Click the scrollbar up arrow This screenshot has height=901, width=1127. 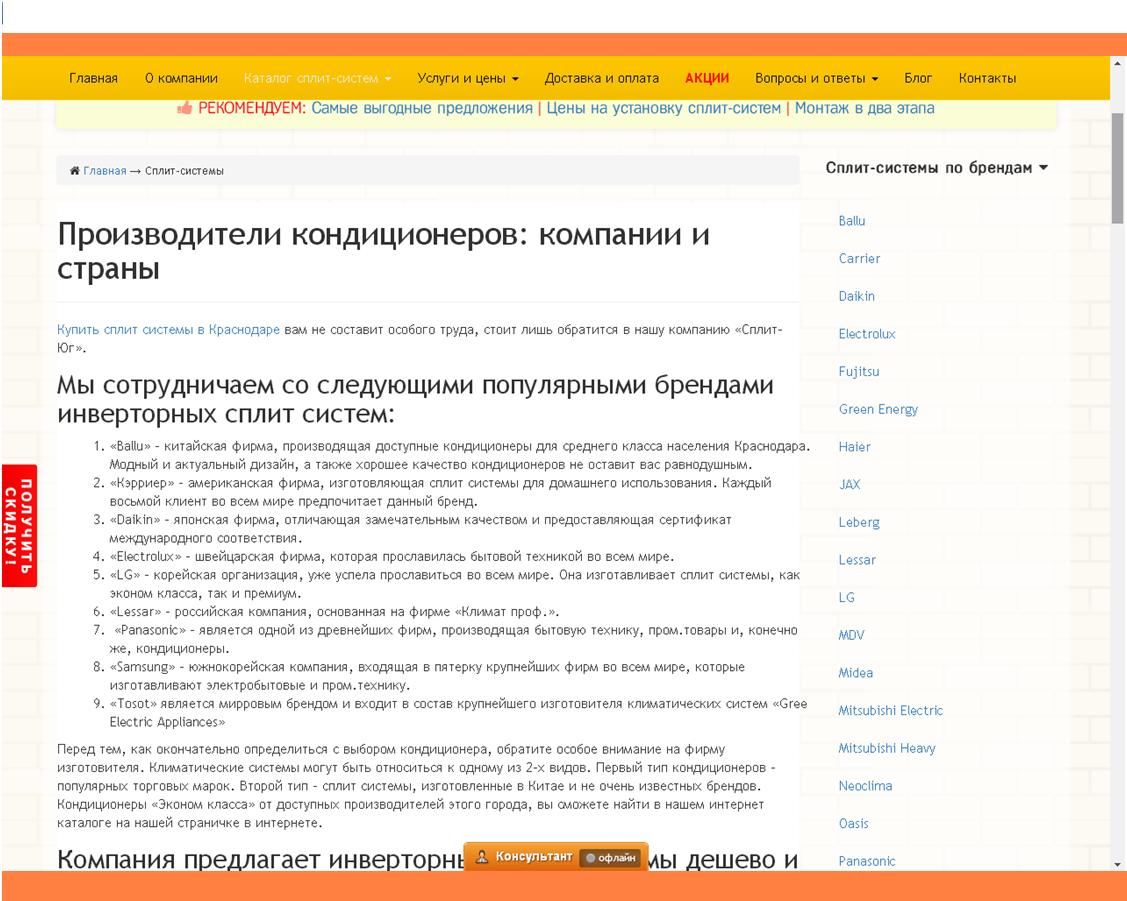1118,63
